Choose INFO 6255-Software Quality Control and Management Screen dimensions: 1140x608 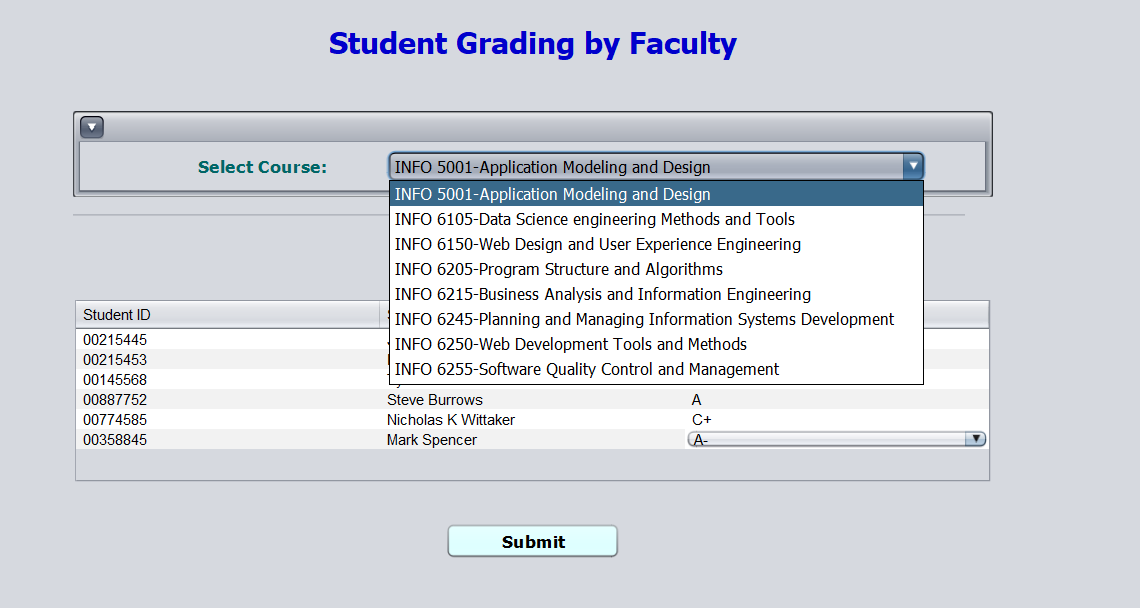(657, 369)
